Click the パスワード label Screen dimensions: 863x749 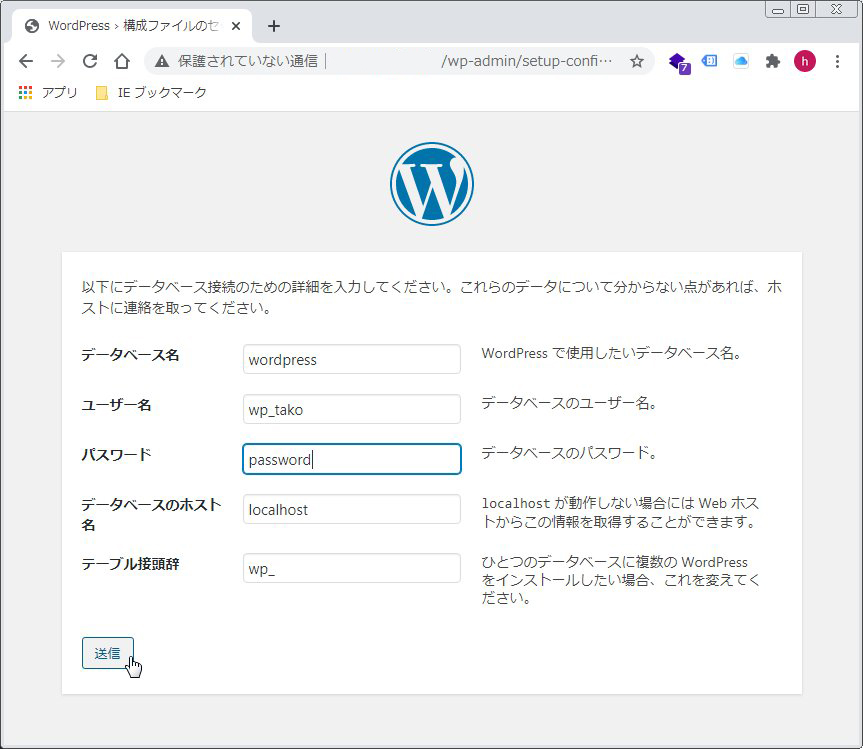click(x=116, y=455)
